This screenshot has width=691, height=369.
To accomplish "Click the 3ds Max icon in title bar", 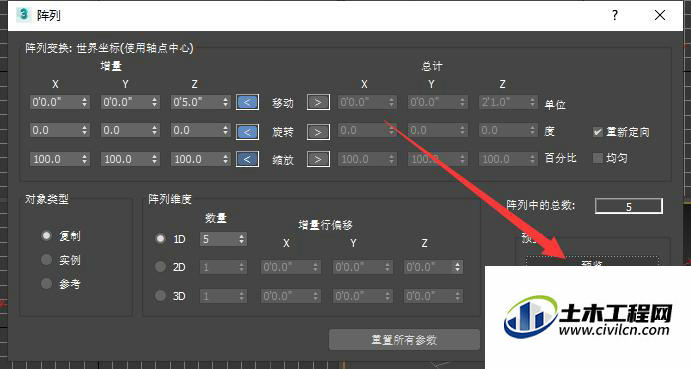I will 23,15.
